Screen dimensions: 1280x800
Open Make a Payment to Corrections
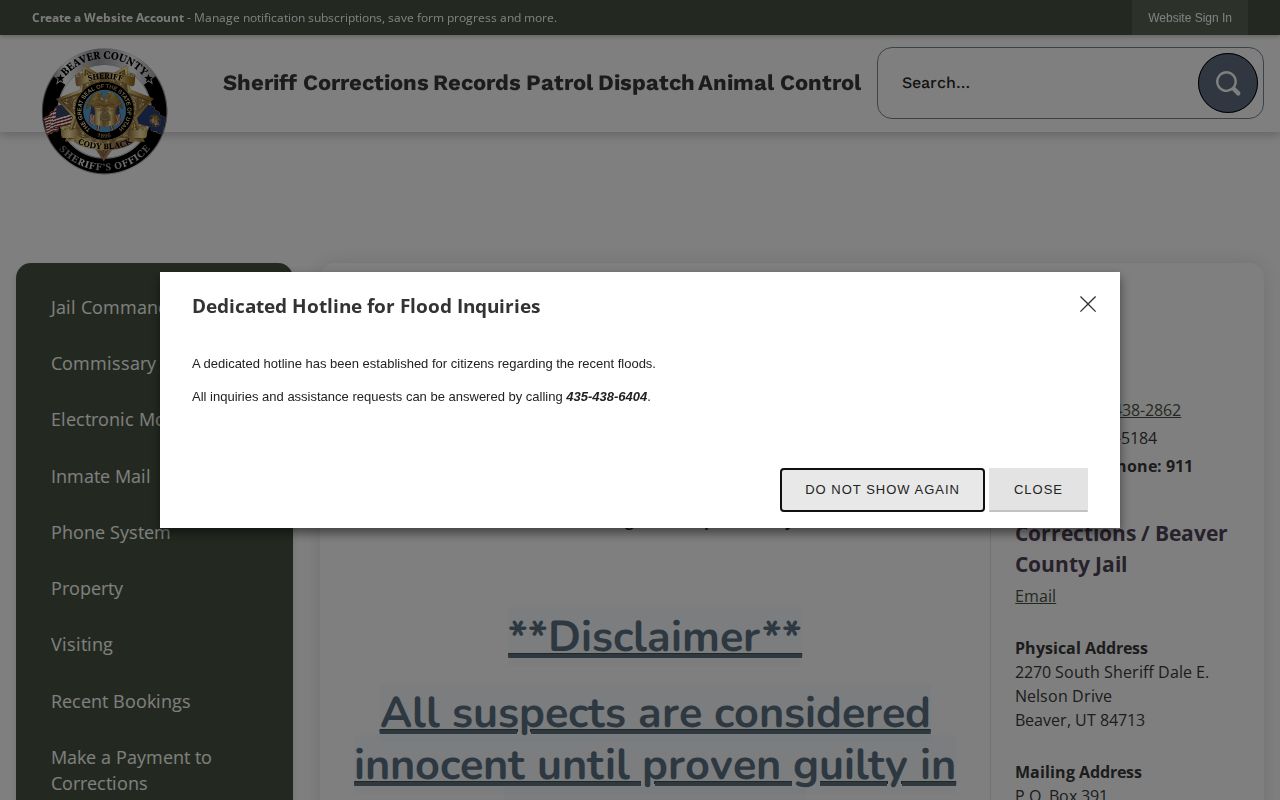(x=131, y=770)
